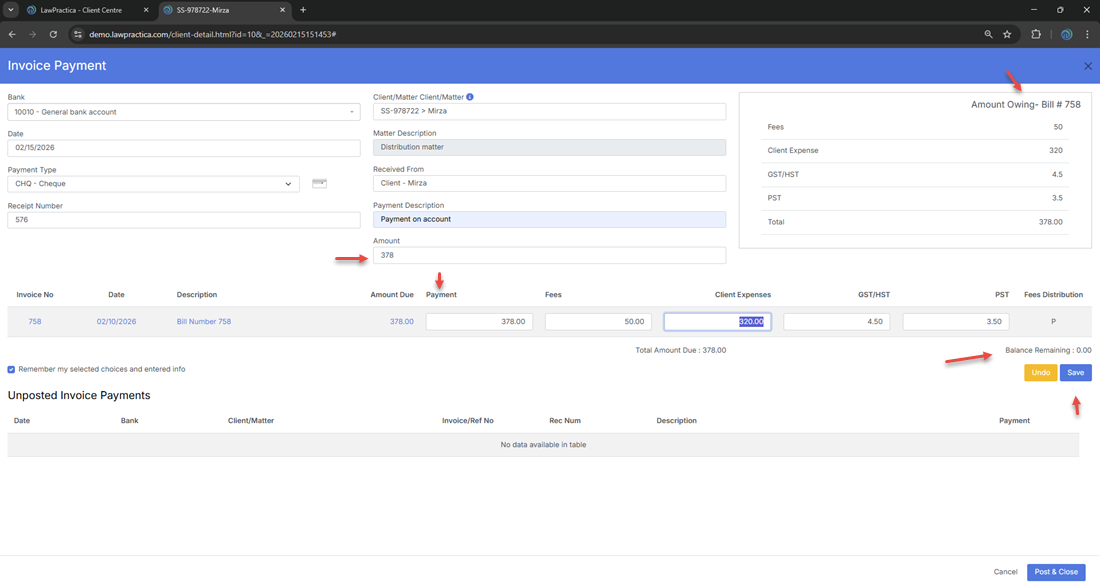The height and width of the screenshot is (588, 1100).
Task: Open the browser extensions puzzle icon
Action: [1036, 34]
